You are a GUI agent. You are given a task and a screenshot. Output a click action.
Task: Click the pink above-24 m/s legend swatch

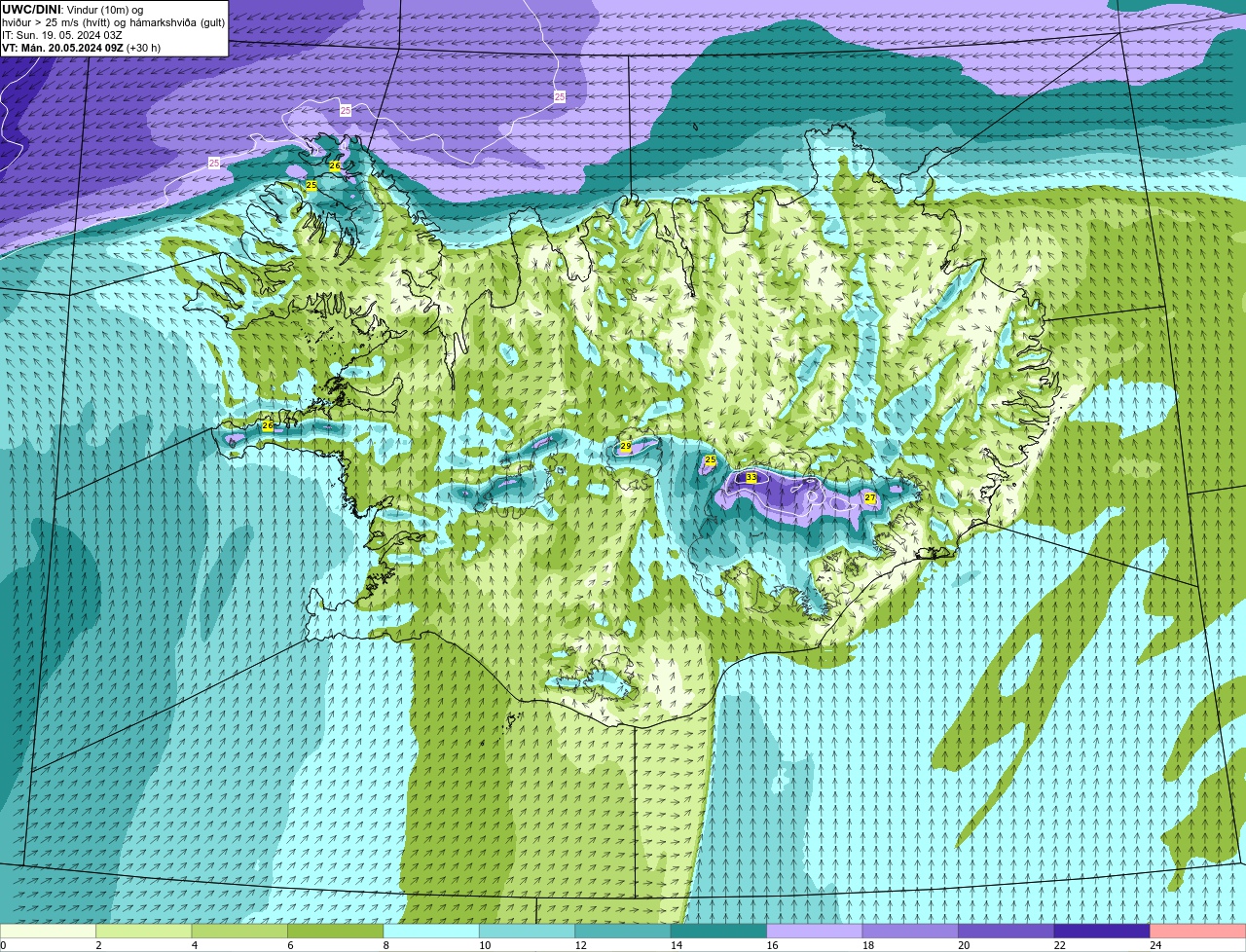pyautogui.click(x=1198, y=932)
